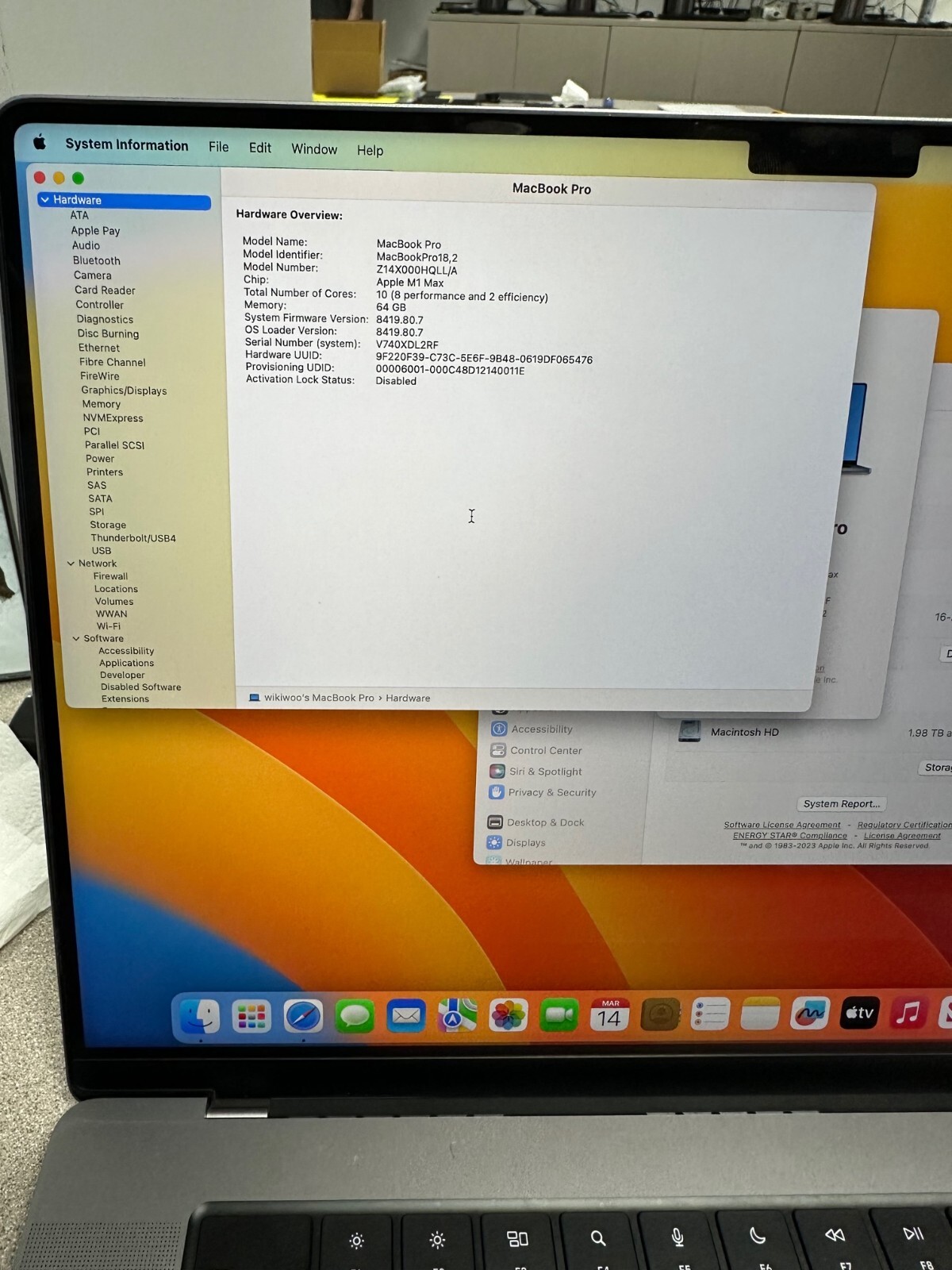Select Memory in the sidebar
The width and height of the screenshot is (952, 1270).
(102, 404)
